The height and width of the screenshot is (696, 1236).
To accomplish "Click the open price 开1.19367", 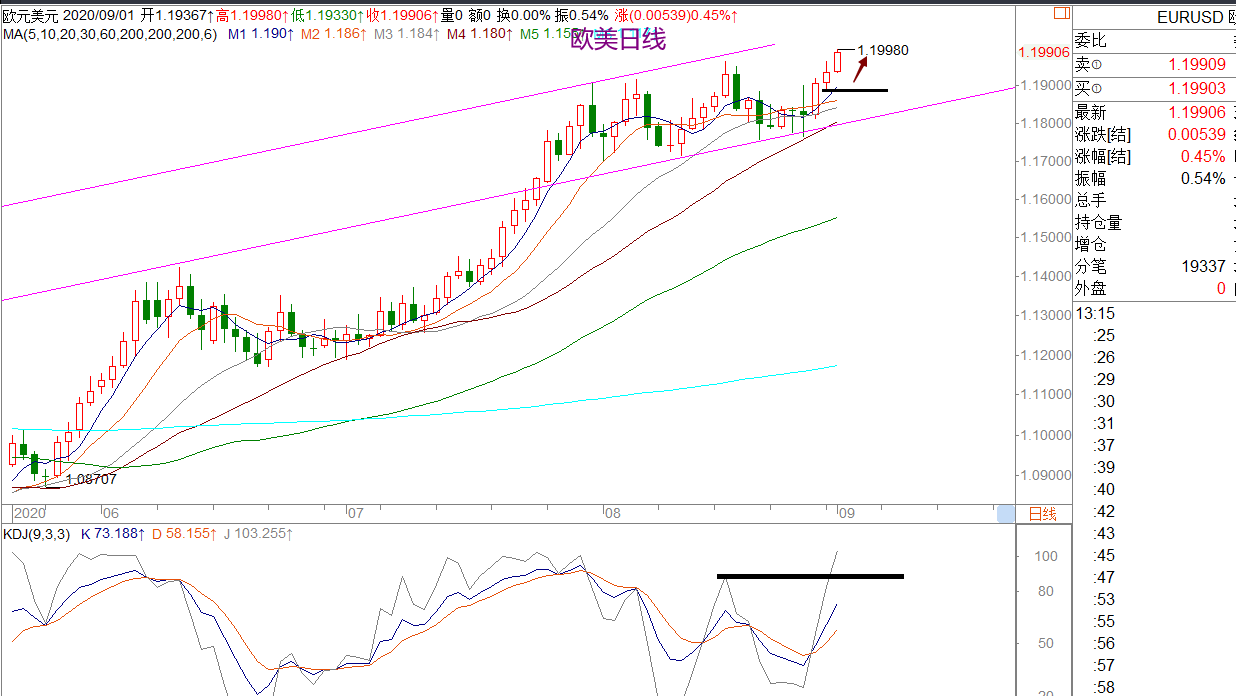I will (177, 16).
